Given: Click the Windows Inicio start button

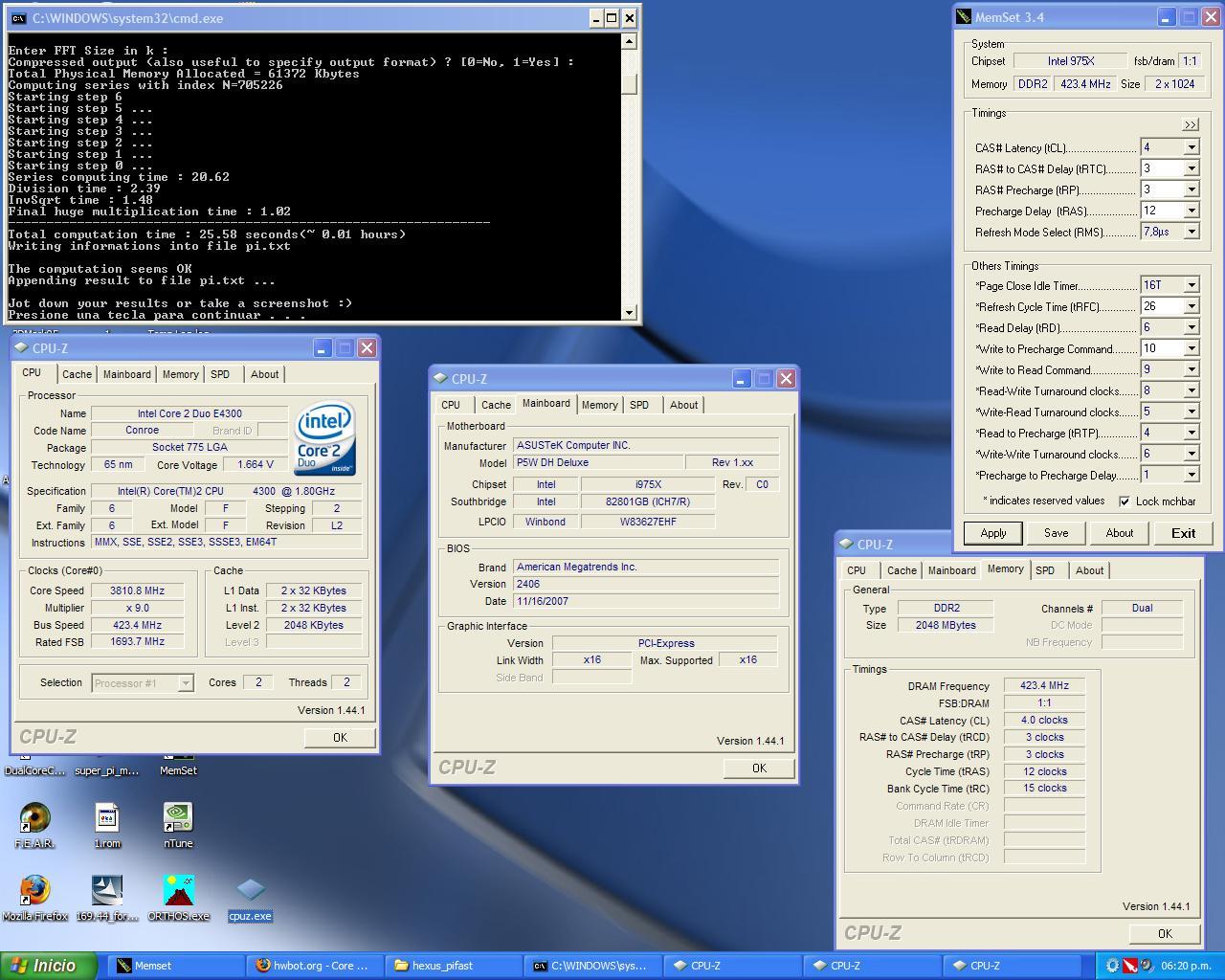Looking at the screenshot, I should click(x=49, y=966).
